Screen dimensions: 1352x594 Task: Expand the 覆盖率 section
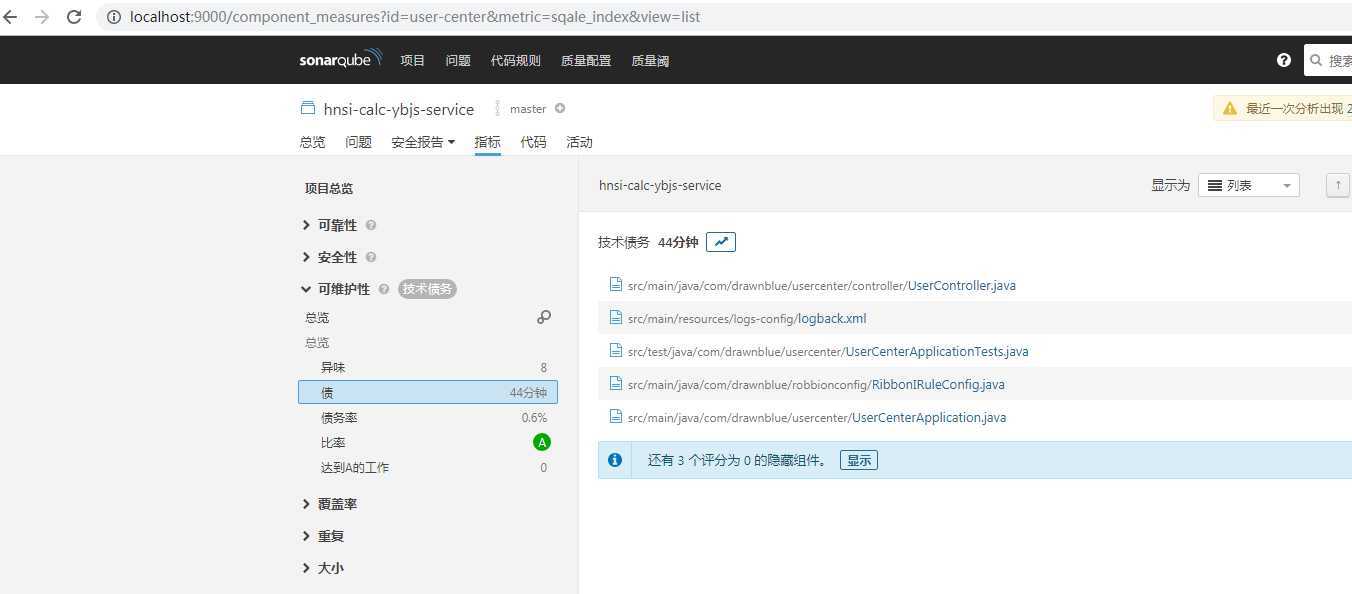point(330,504)
